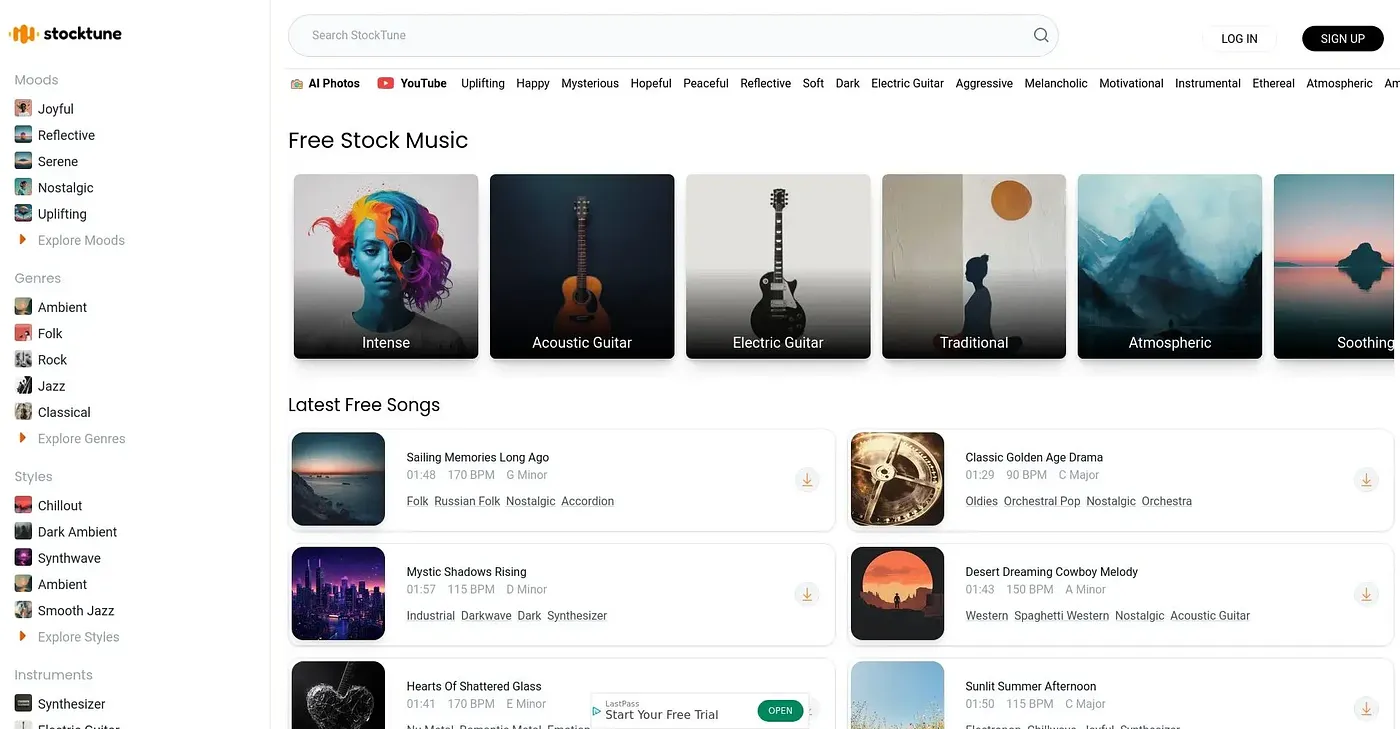Click the Jazz genre icon
This screenshot has width=1400, height=729.
pyautogui.click(x=23, y=385)
